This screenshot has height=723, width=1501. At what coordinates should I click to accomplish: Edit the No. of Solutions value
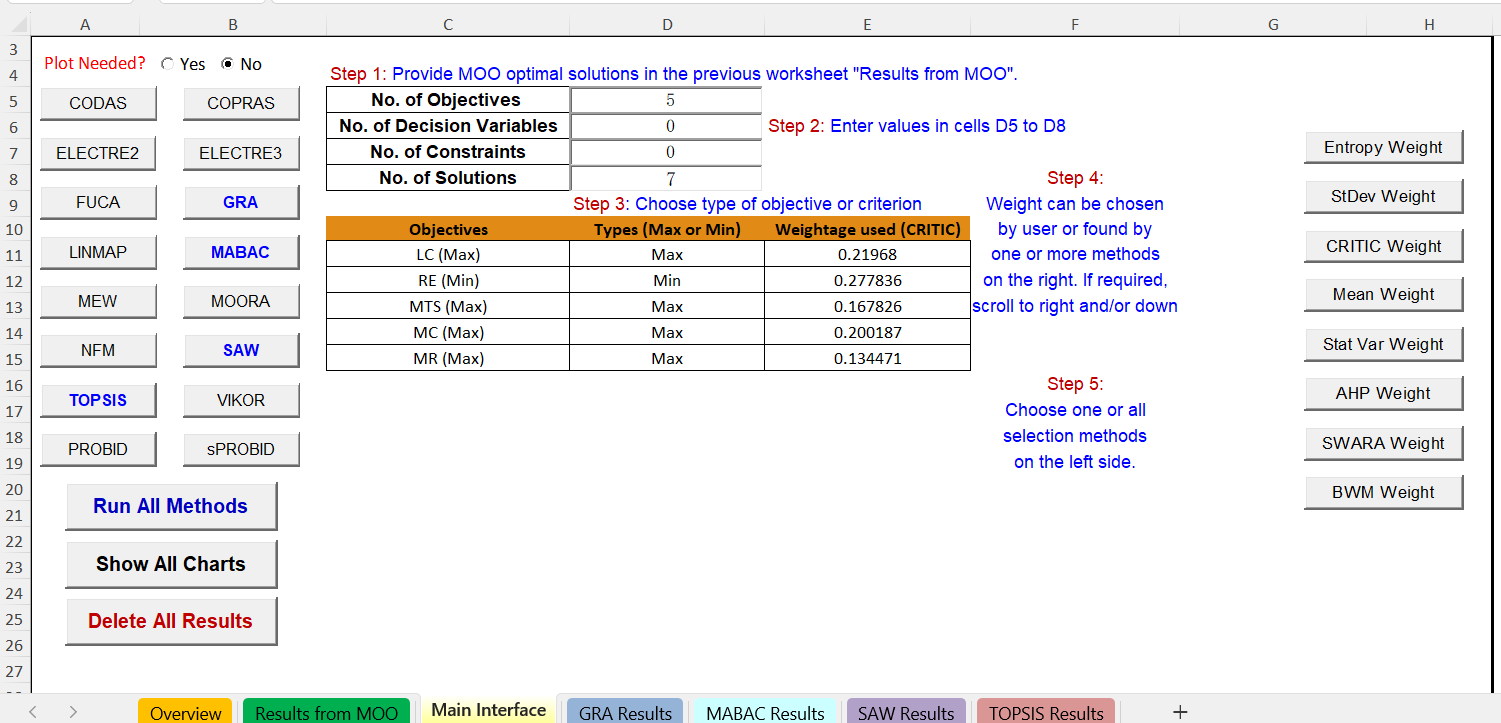coord(666,177)
